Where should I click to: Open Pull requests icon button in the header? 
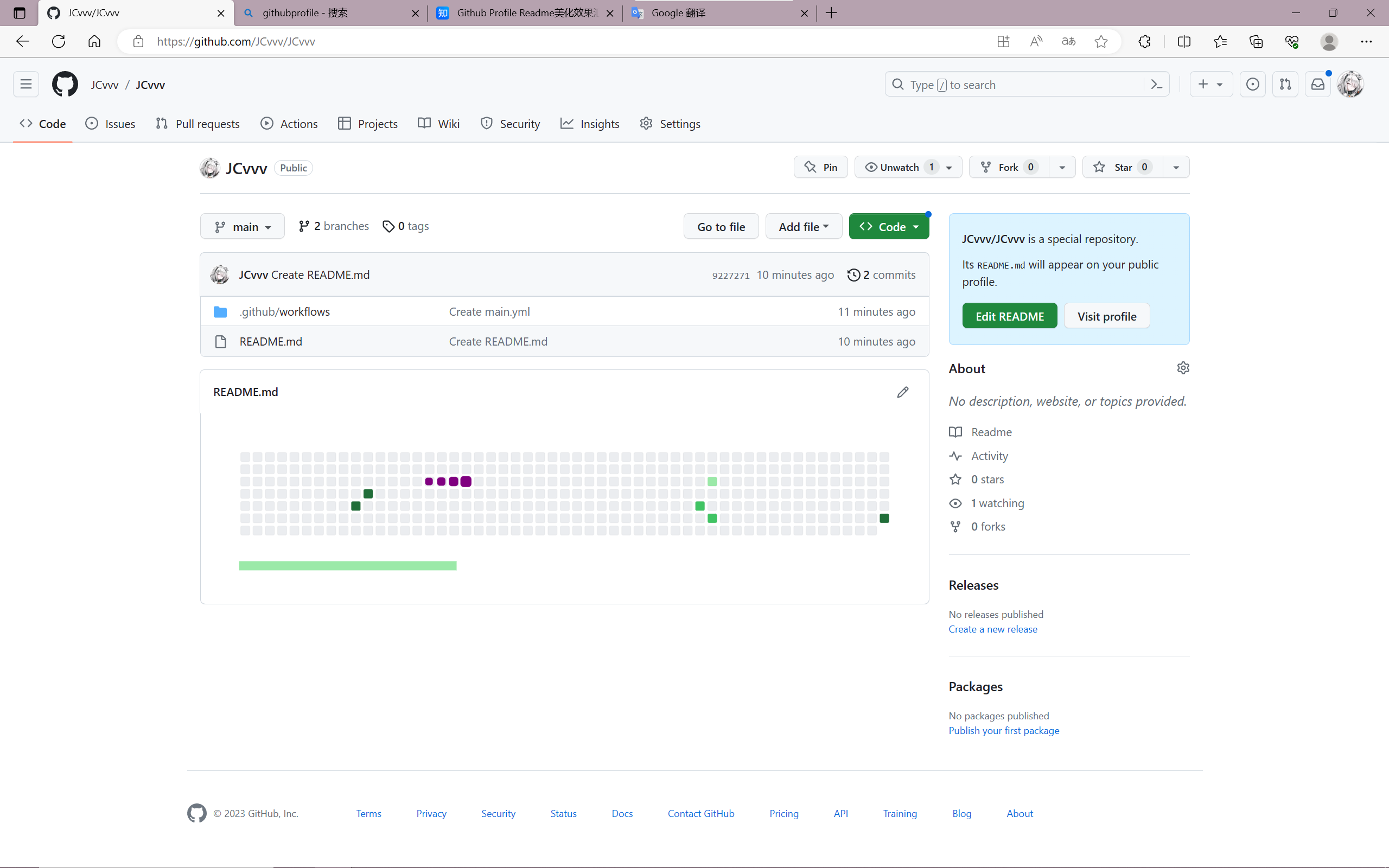(1285, 85)
